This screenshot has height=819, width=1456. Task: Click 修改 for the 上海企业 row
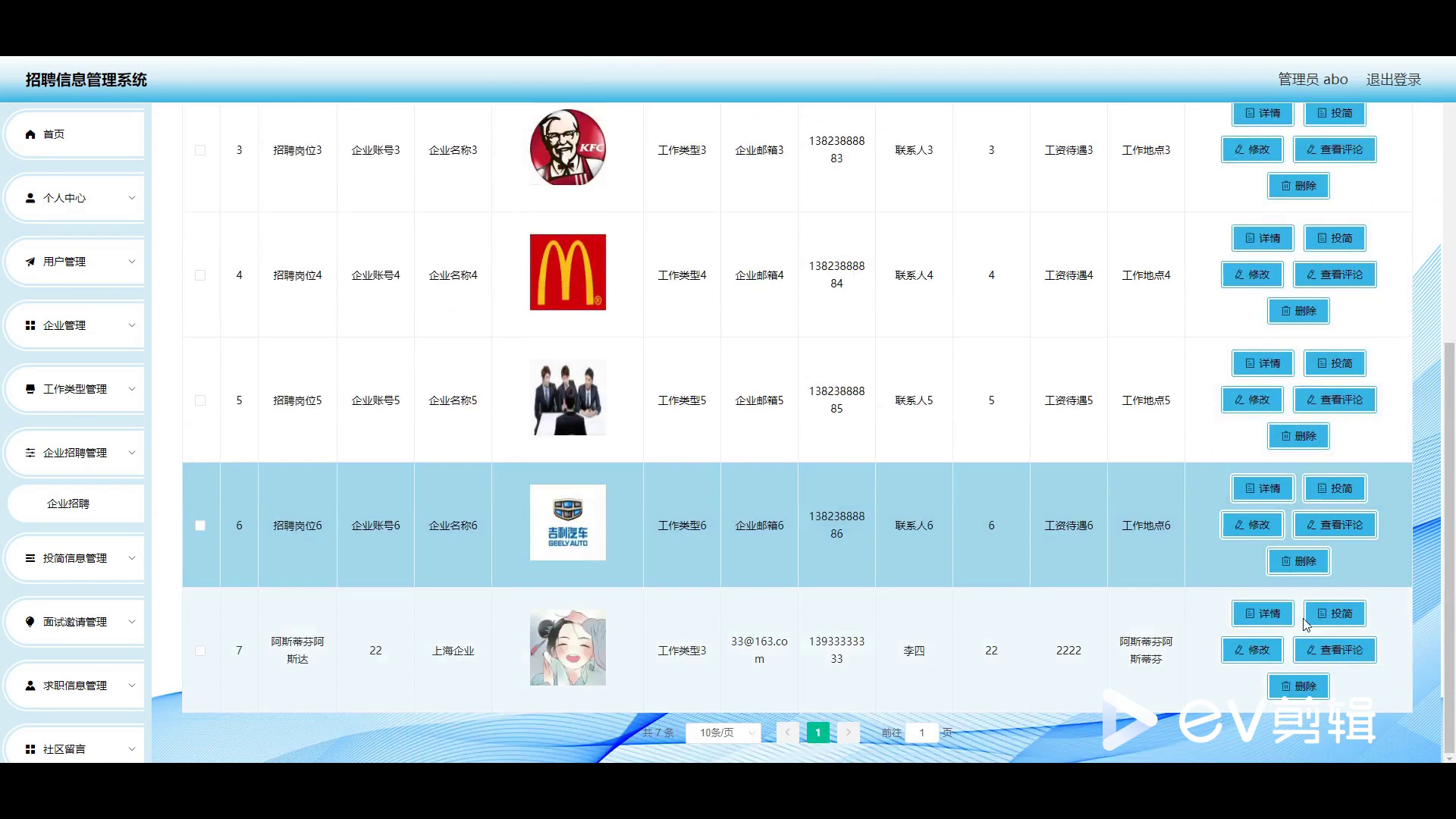[x=1252, y=650]
